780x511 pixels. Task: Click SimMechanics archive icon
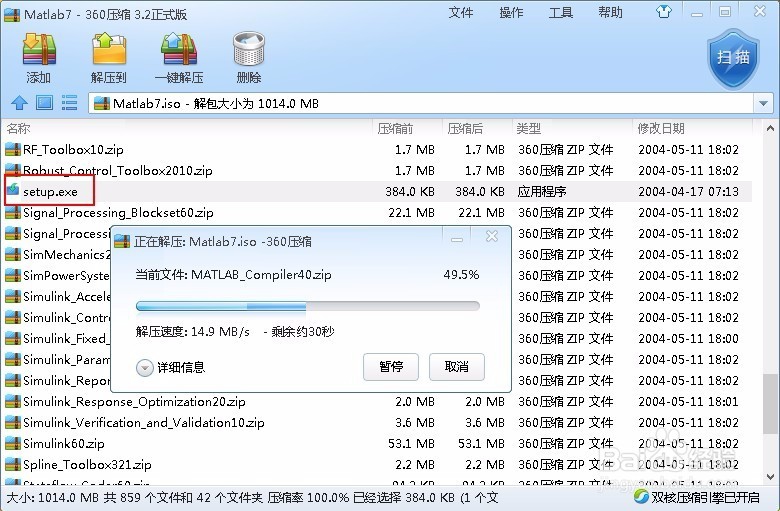pos(13,254)
